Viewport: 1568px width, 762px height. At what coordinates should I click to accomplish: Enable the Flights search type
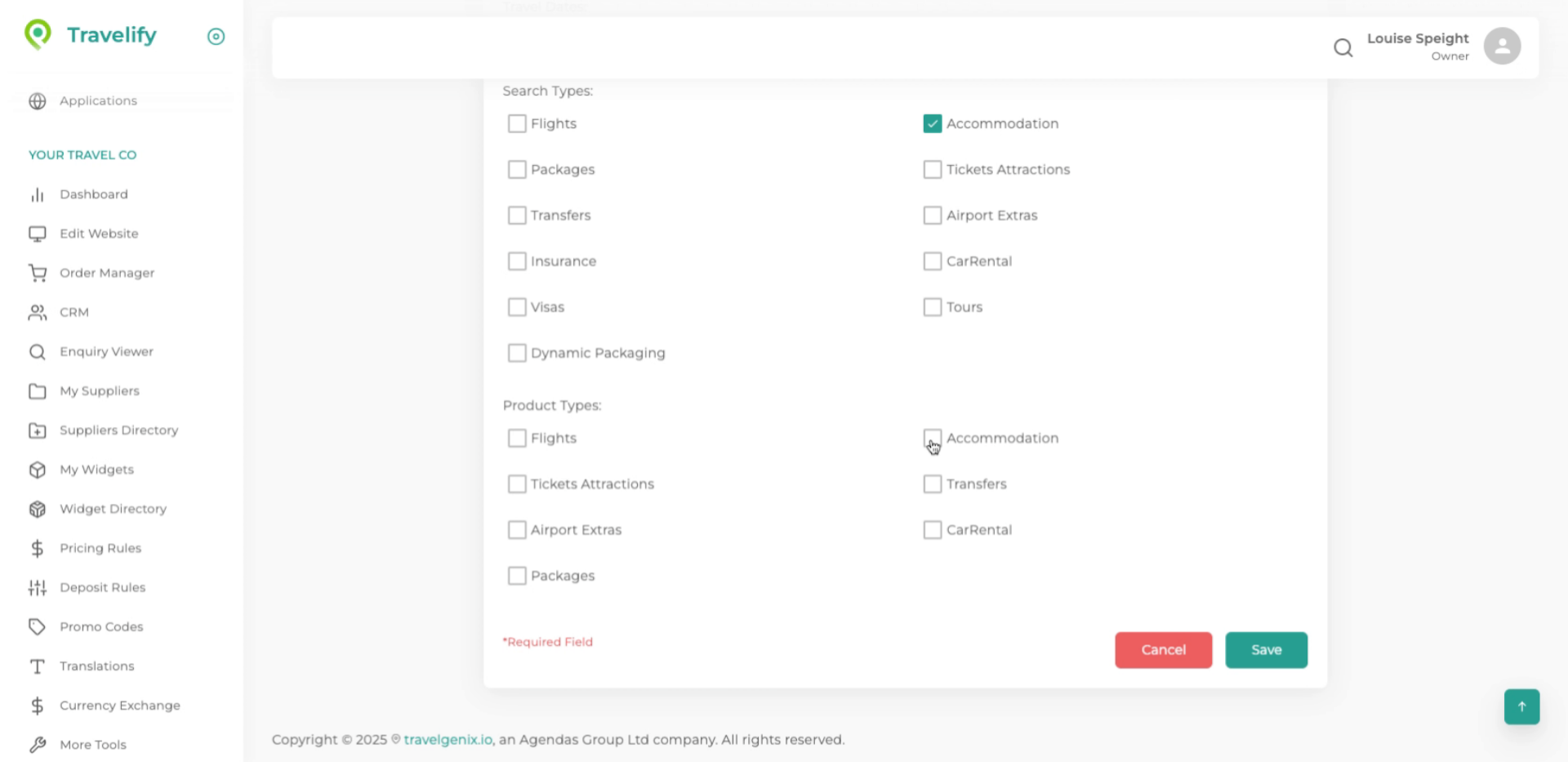click(517, 123)
